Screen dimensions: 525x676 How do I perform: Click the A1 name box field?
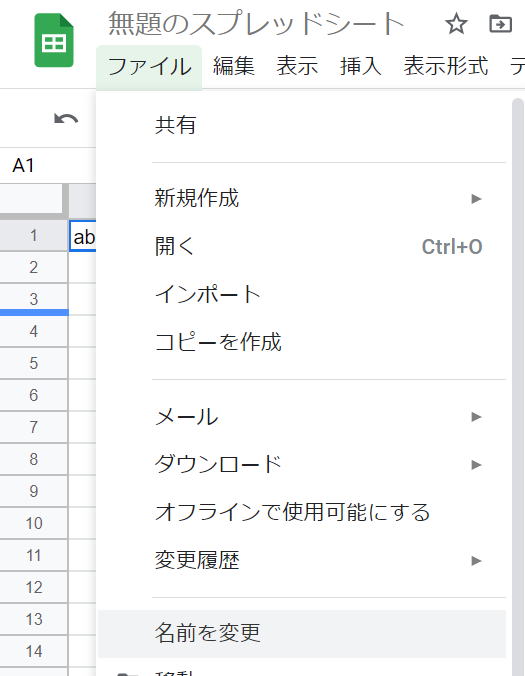[47, 166]
